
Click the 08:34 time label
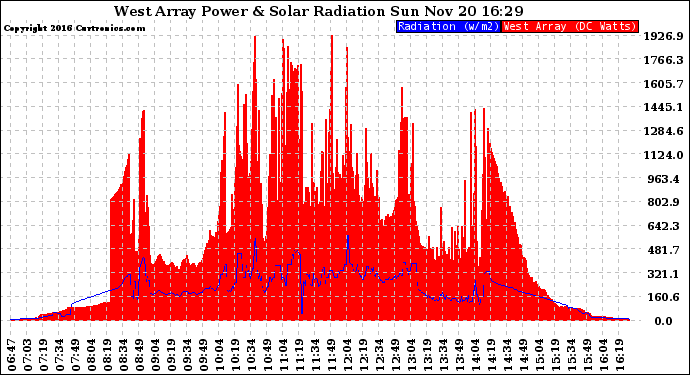123,355
